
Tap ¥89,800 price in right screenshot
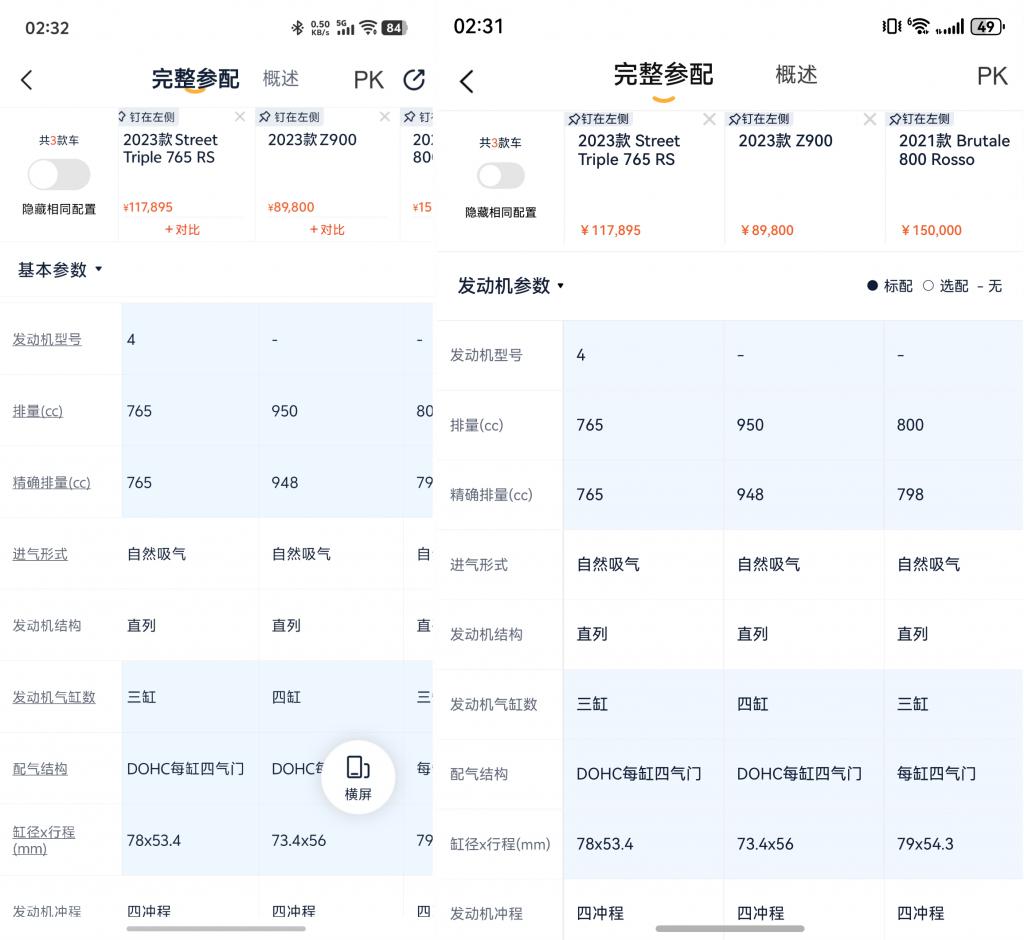point(767,230)
